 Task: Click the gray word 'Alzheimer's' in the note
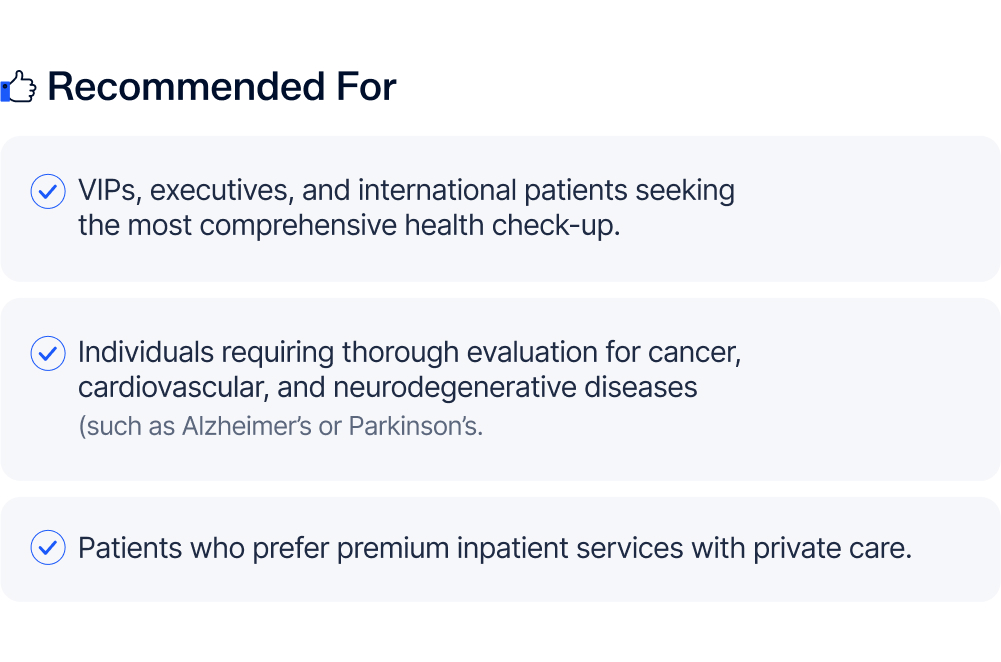255,426
